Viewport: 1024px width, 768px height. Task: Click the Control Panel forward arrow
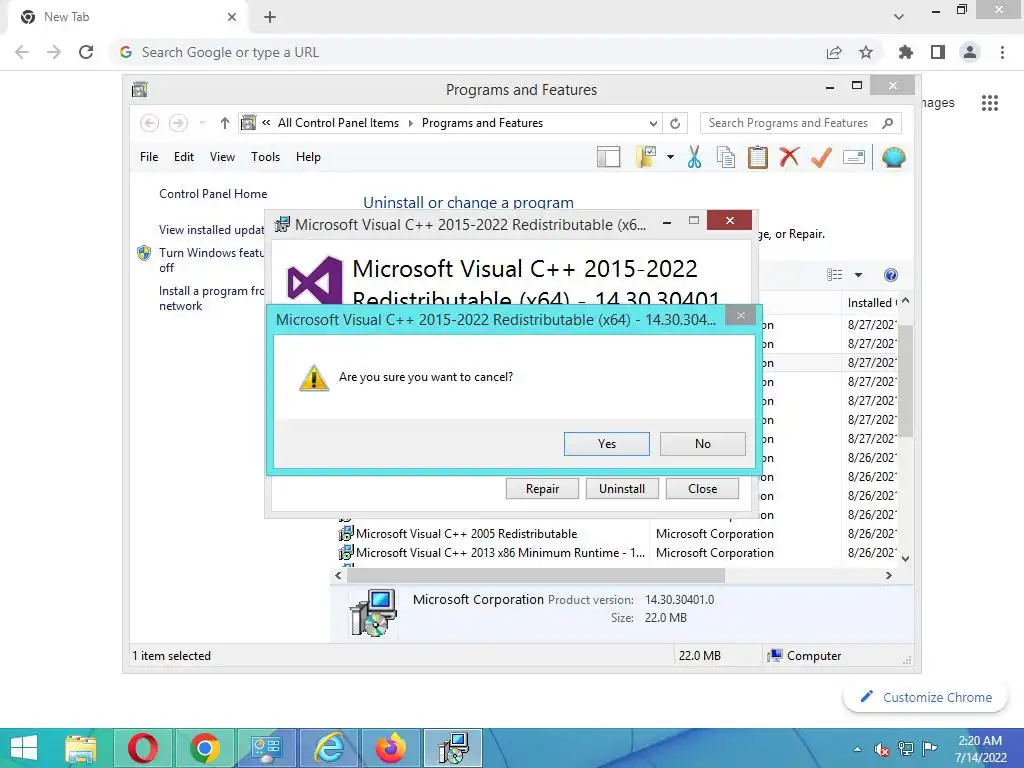(178, 123)
